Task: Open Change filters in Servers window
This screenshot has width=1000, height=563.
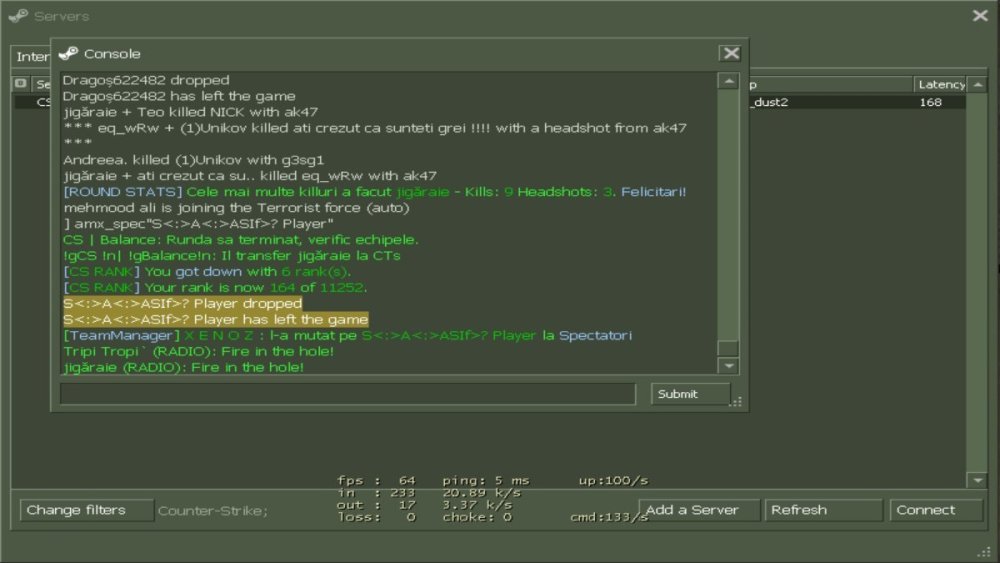Action: (87, 510)
